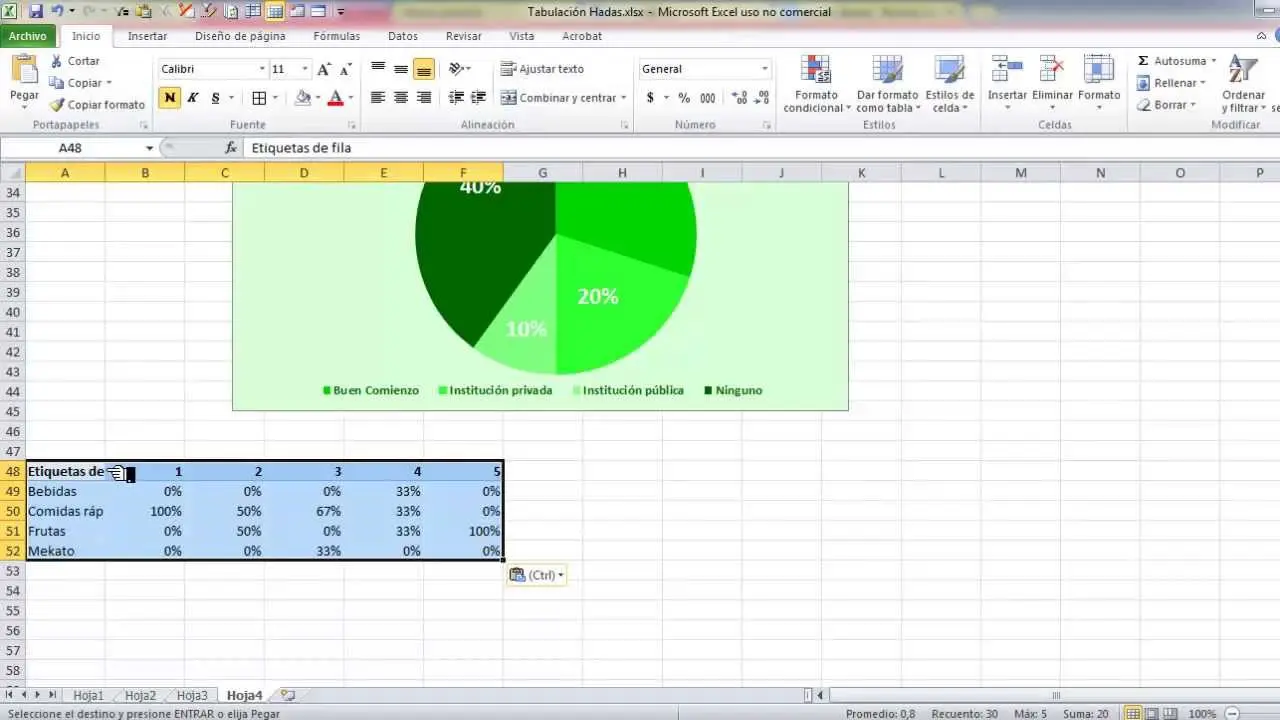Open the General number format dropdown
The width and height of the screenshot is (1280, 720).
click(763, 69)
